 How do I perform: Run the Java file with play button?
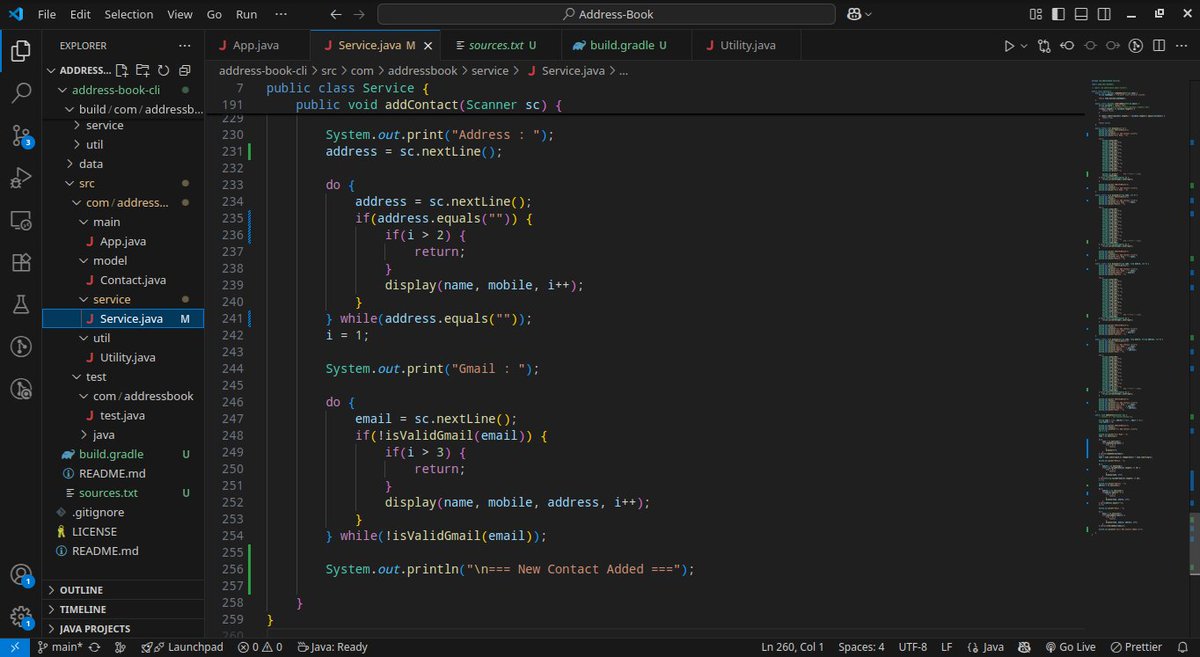pos(1009,46)
